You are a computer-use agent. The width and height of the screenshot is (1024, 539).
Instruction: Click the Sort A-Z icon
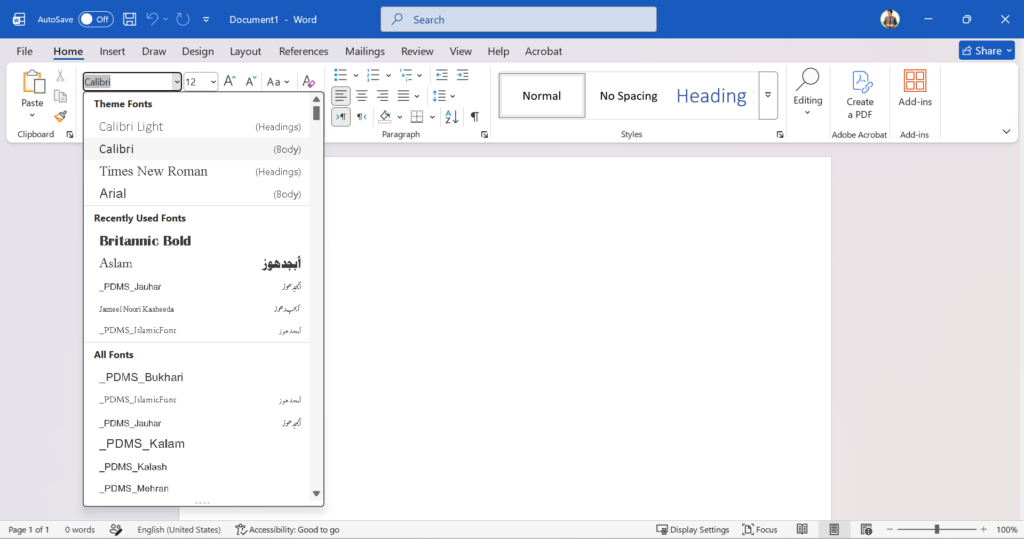pos(451,117)
